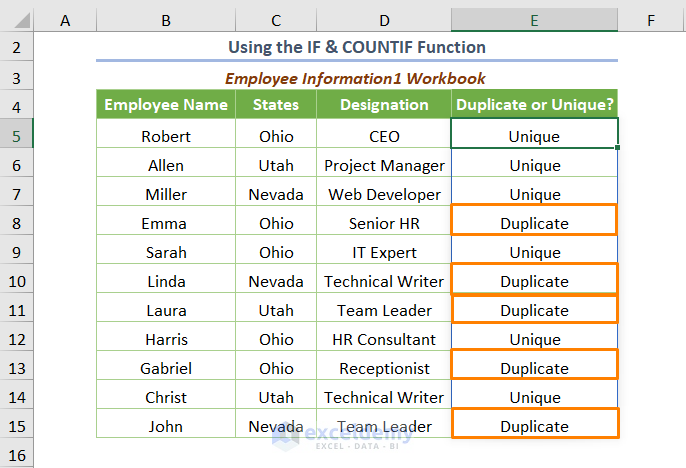
Task: Select the 'Employee Name' header cell
Action: 166,105
